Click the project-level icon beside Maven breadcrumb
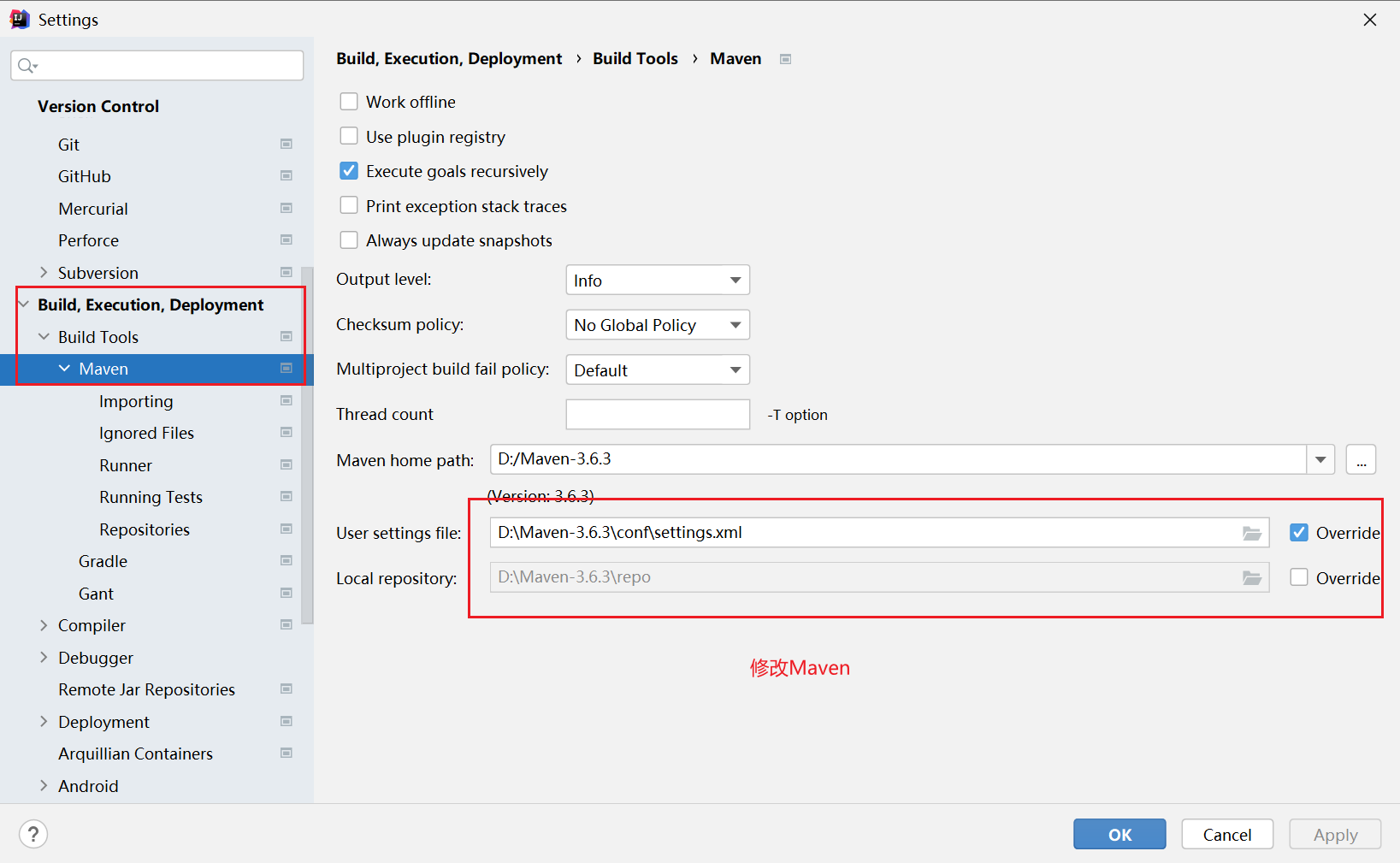The height and width of the screenshot is (863, 1400). point(785,59)
